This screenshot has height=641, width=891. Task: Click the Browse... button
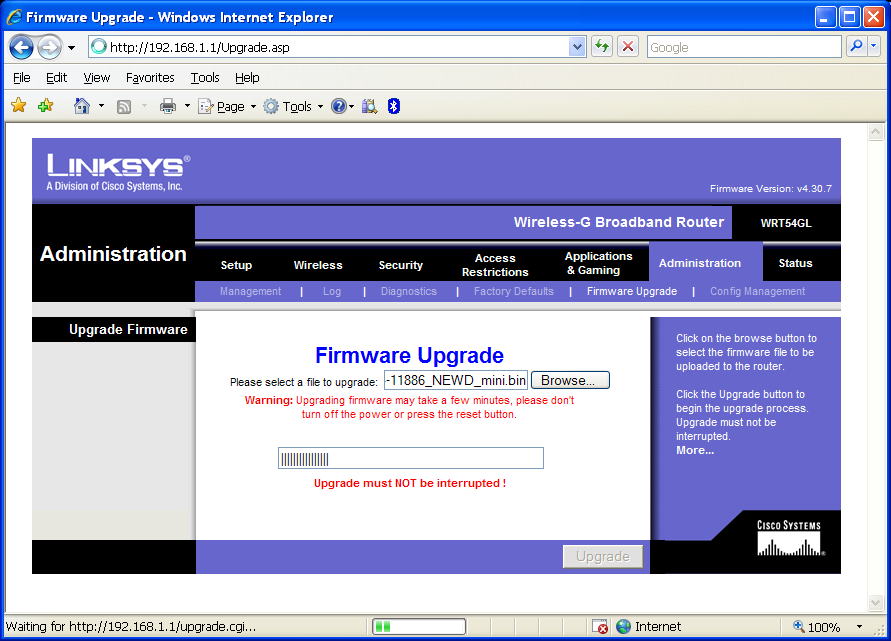coord(570,380)
